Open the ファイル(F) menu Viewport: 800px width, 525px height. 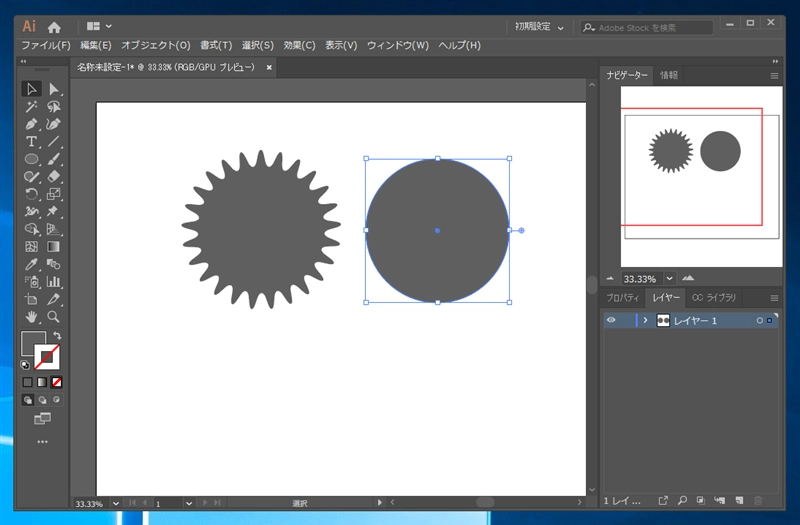[46, 45]
